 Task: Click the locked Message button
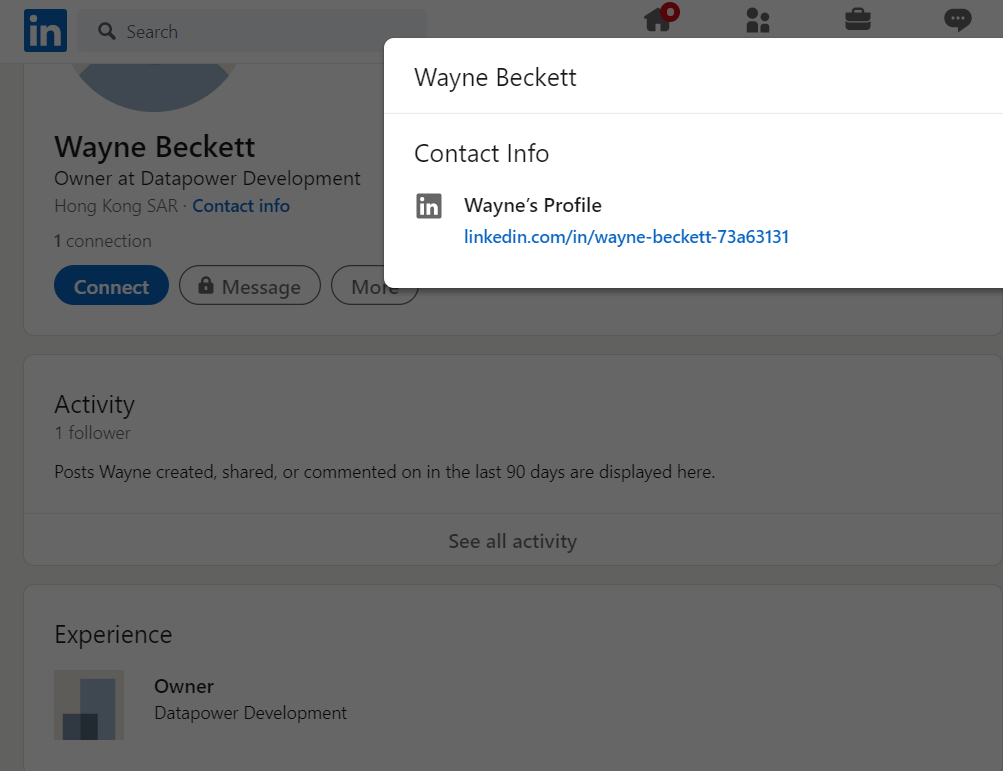click(249, 285)
